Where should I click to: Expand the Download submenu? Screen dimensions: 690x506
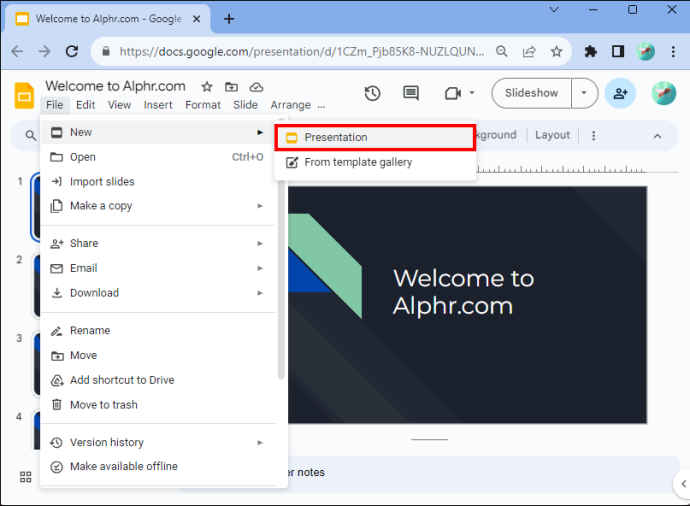point(158,293)
